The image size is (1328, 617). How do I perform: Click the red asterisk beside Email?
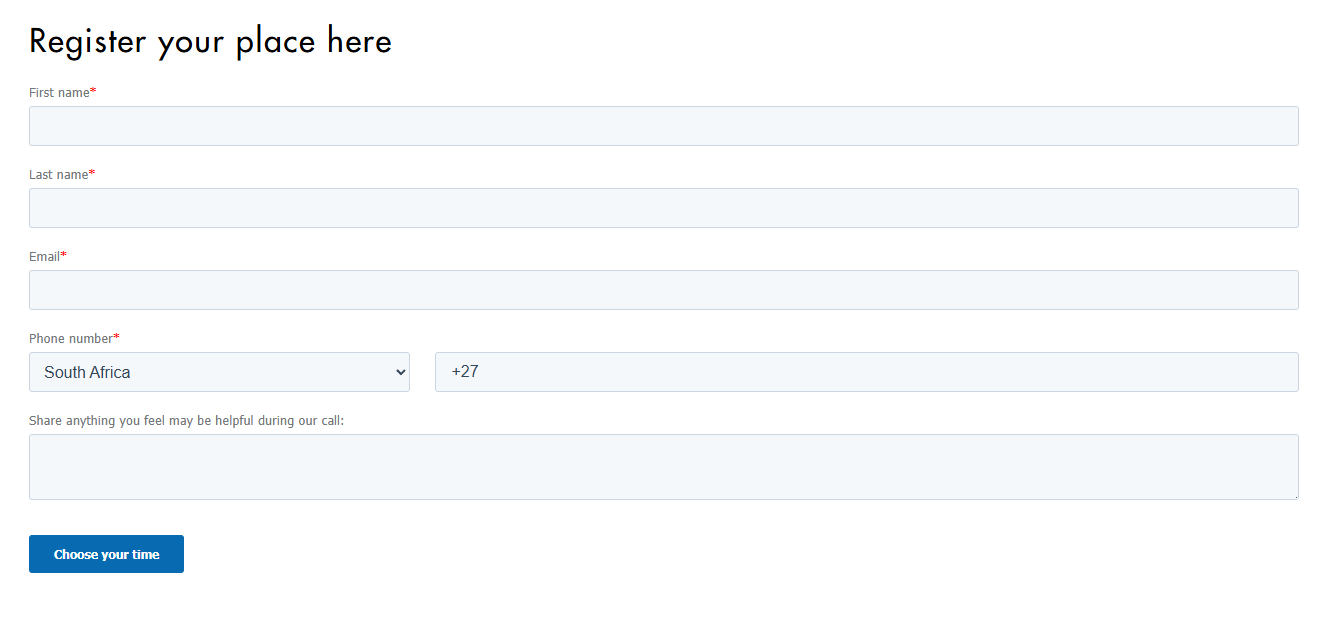pyautogui.click(x=64, y=255)
